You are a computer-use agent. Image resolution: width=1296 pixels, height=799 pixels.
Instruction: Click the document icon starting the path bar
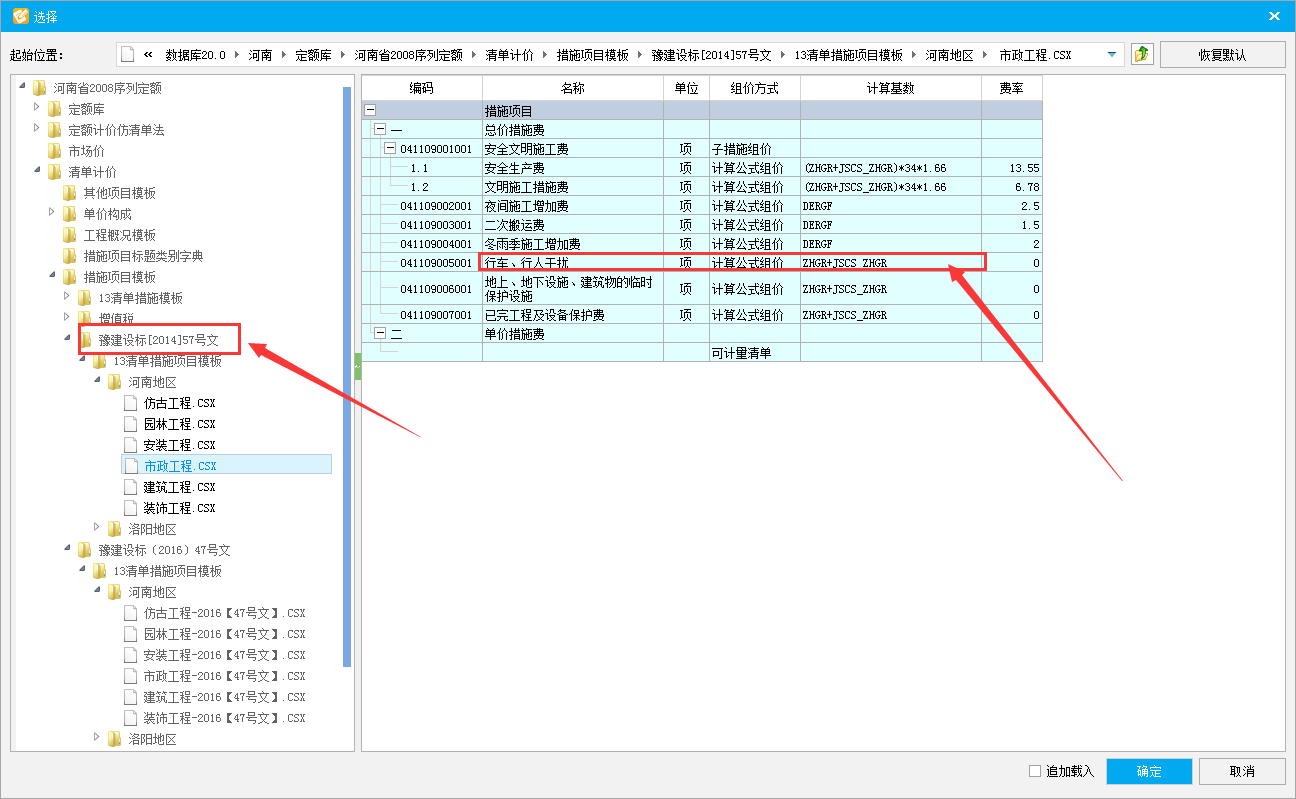point(127,55)
